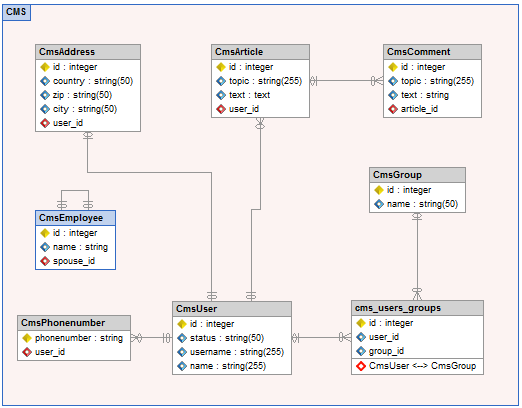Select the blue diamond icon next to zip
Viewport: 522px width, 408px height.
[45, 95]
